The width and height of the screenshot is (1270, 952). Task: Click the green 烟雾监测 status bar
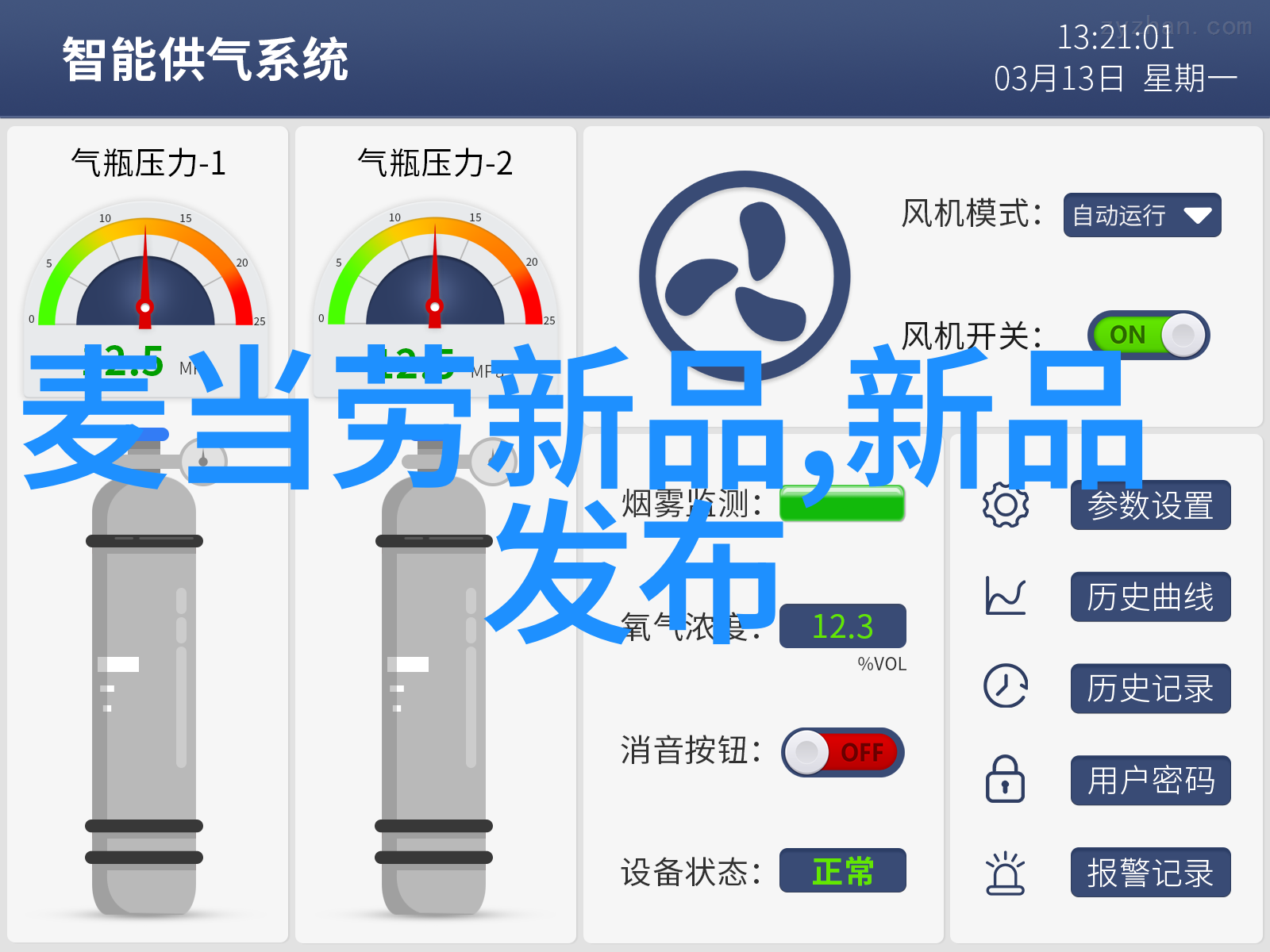[x=842, y=503]
